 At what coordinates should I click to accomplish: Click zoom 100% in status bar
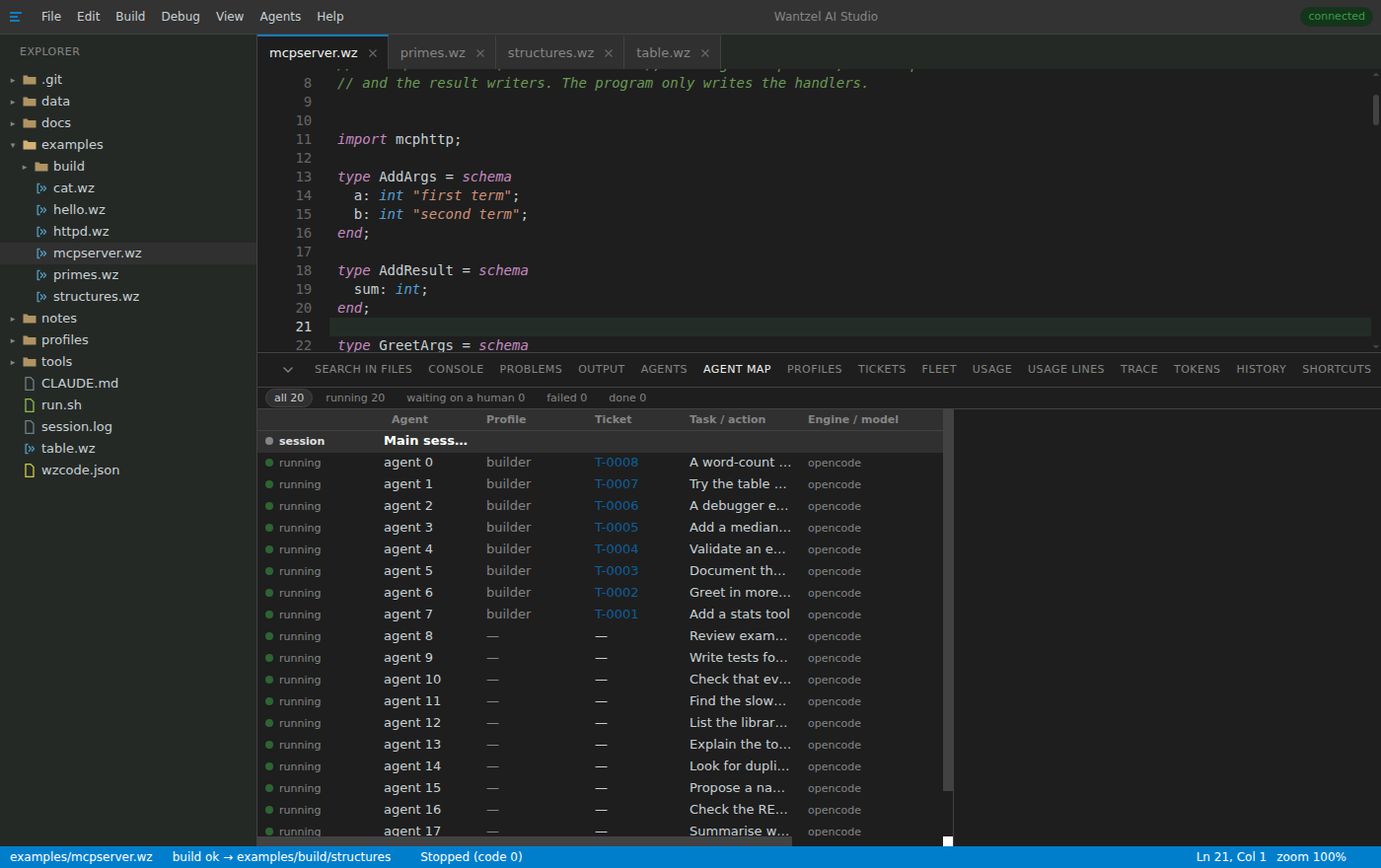click(x=1311, y=857)
